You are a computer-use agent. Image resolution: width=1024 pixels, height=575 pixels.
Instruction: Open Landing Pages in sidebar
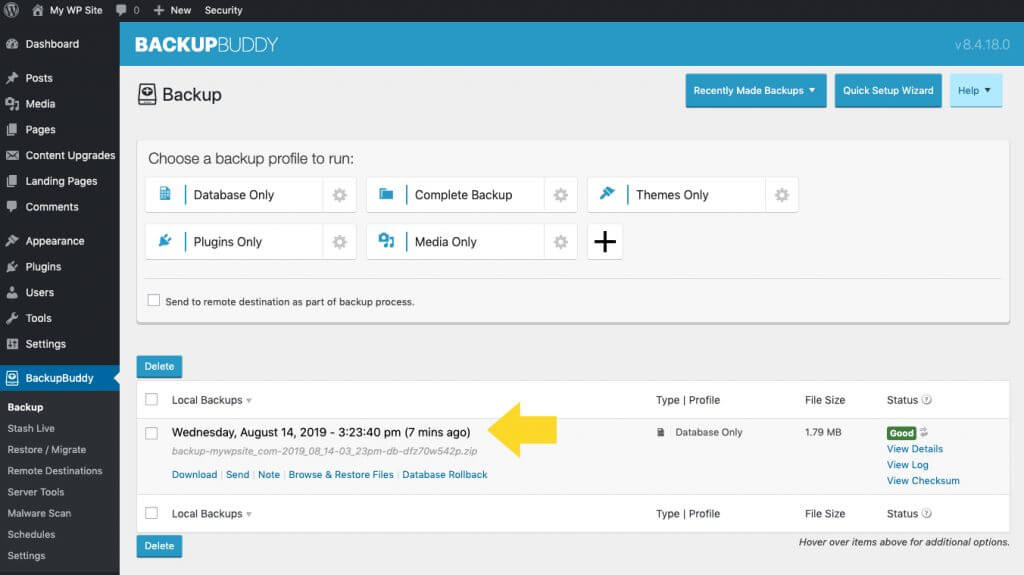pos(59,181)
